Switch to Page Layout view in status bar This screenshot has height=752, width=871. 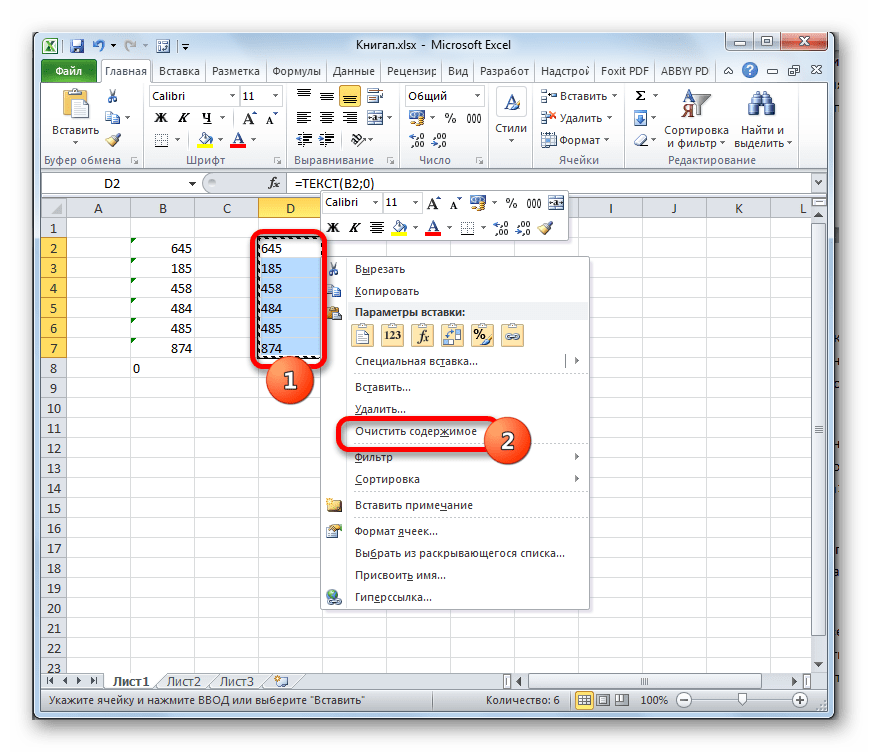pos(603,700)
